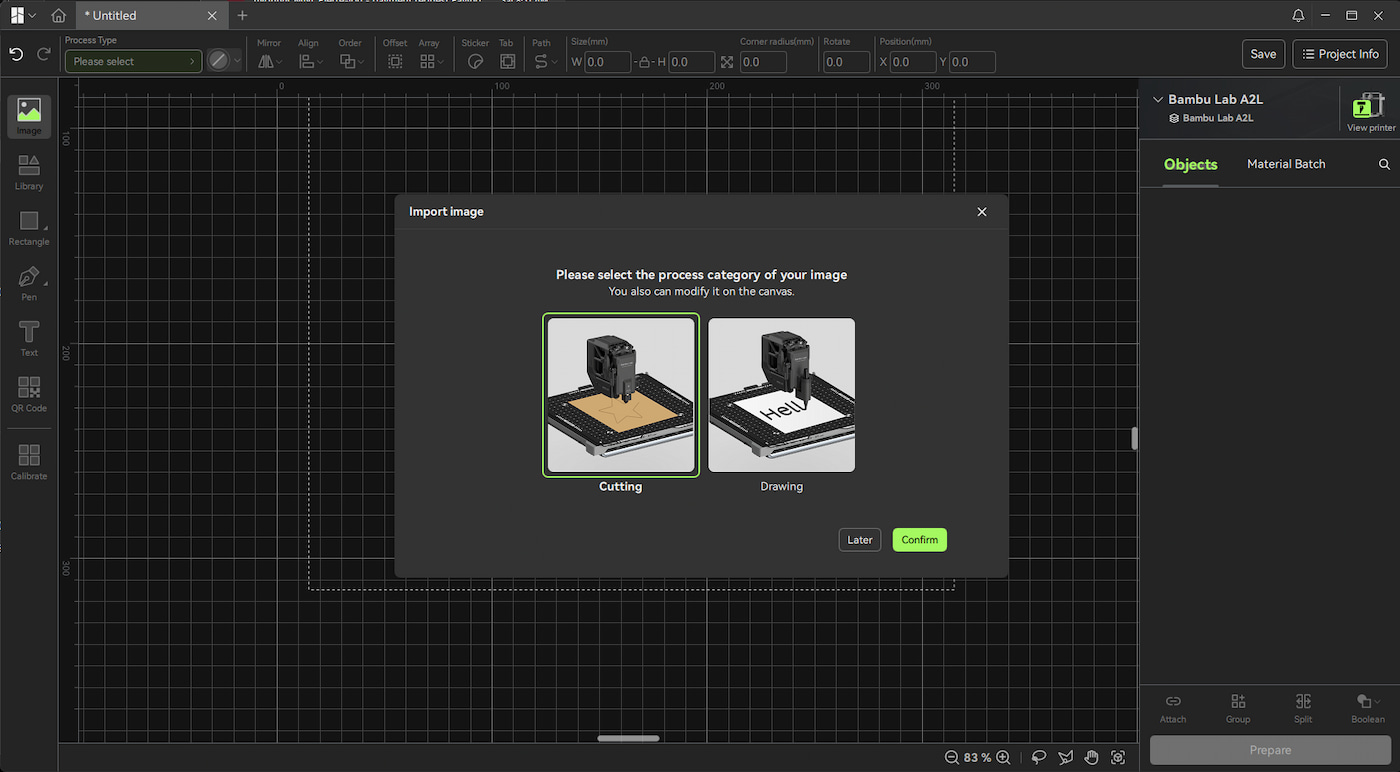This screenshot has height=772, width=1400.
Task: Click the zoom in magnifier icon
Action: click(x=1003, y=758)
